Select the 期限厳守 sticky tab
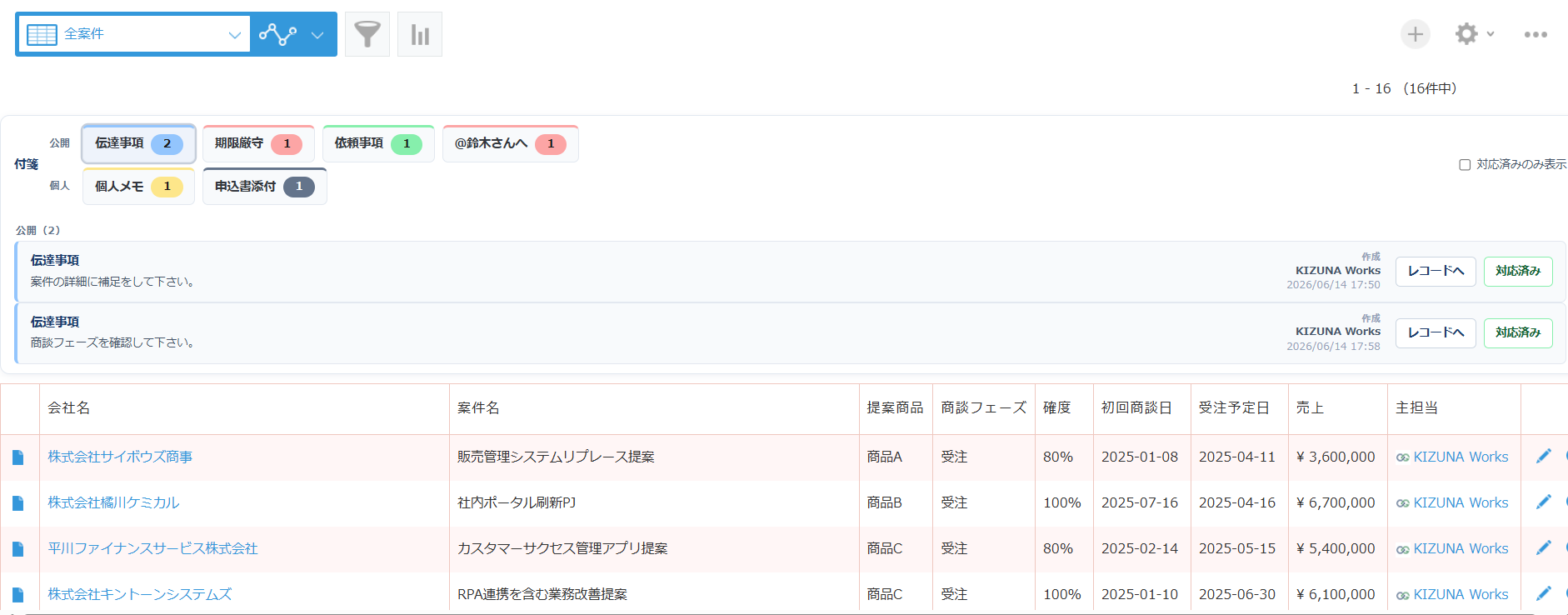This screenshot has width=1568, height=615. pyautogui.click(x=258, y=144)
